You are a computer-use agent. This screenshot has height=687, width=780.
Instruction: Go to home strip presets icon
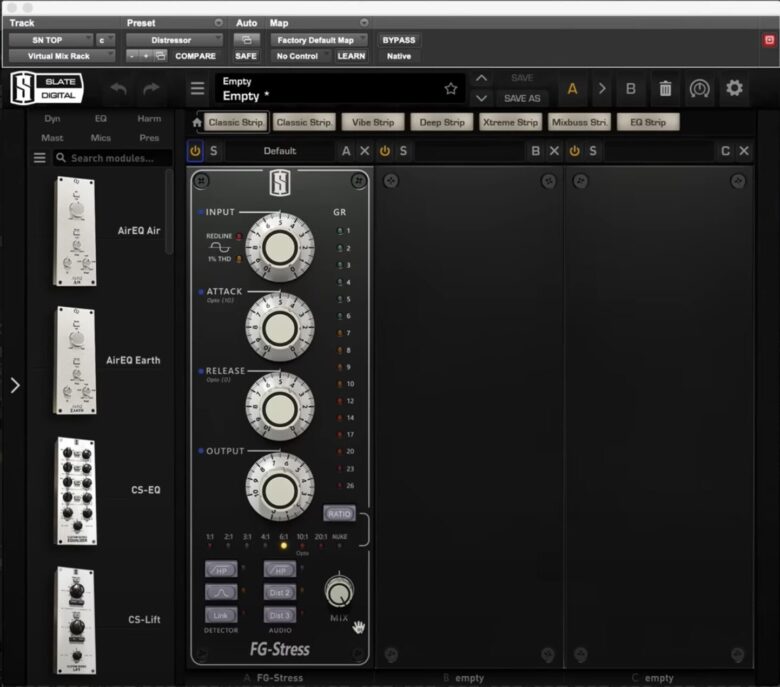(x=197, y=122)
